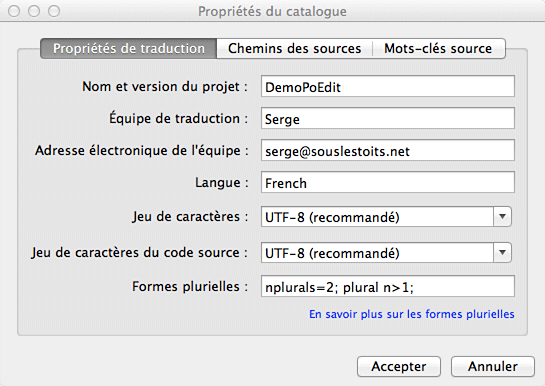Minimize the catalogue properties window
Image resolution: width=545 pixels, height=386 pixels.
(x=34, y=11)
